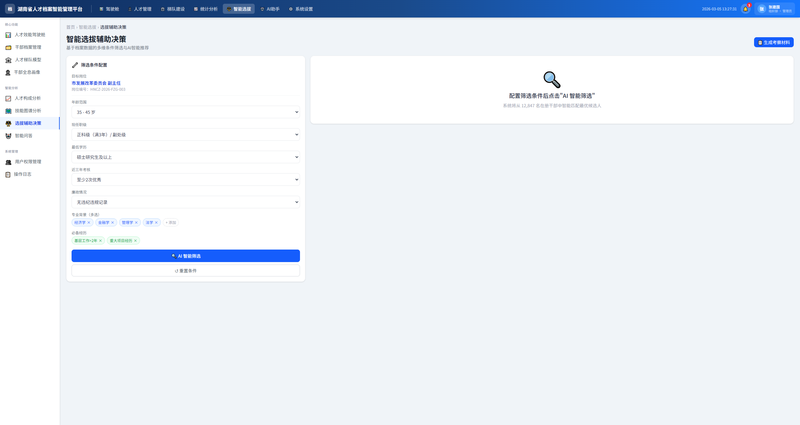Remove the 金融学 tag with its X
800x425 pixels.
[x=113, y=222]
